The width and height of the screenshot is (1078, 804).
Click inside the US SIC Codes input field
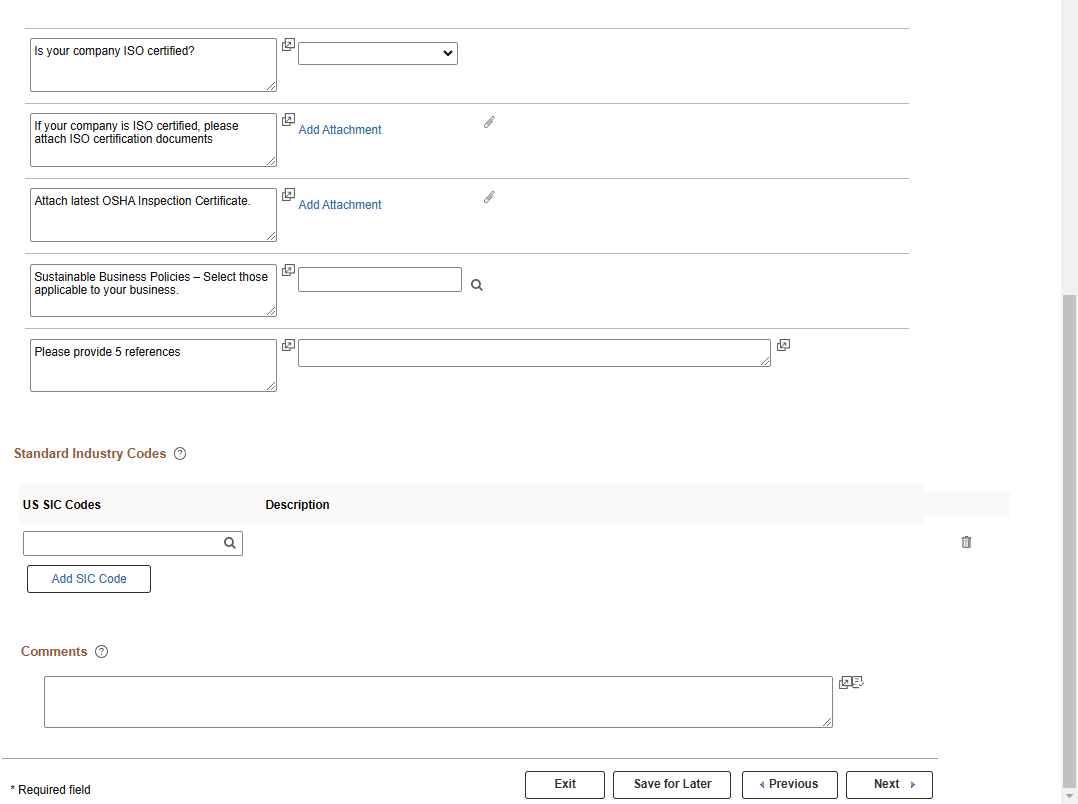click(120, 543)
